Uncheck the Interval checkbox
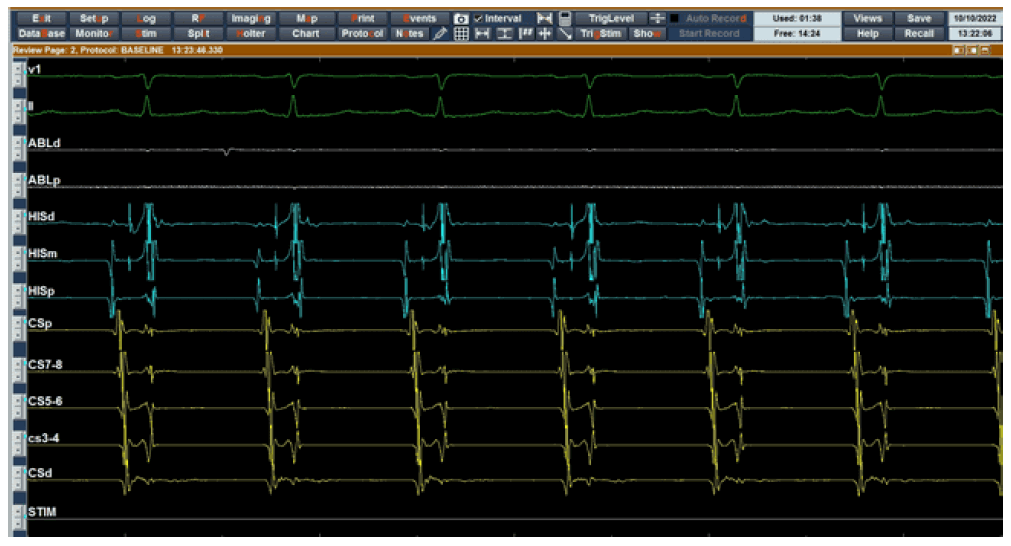Screen dimensions: 1011x546 click(x=478, y=19)
